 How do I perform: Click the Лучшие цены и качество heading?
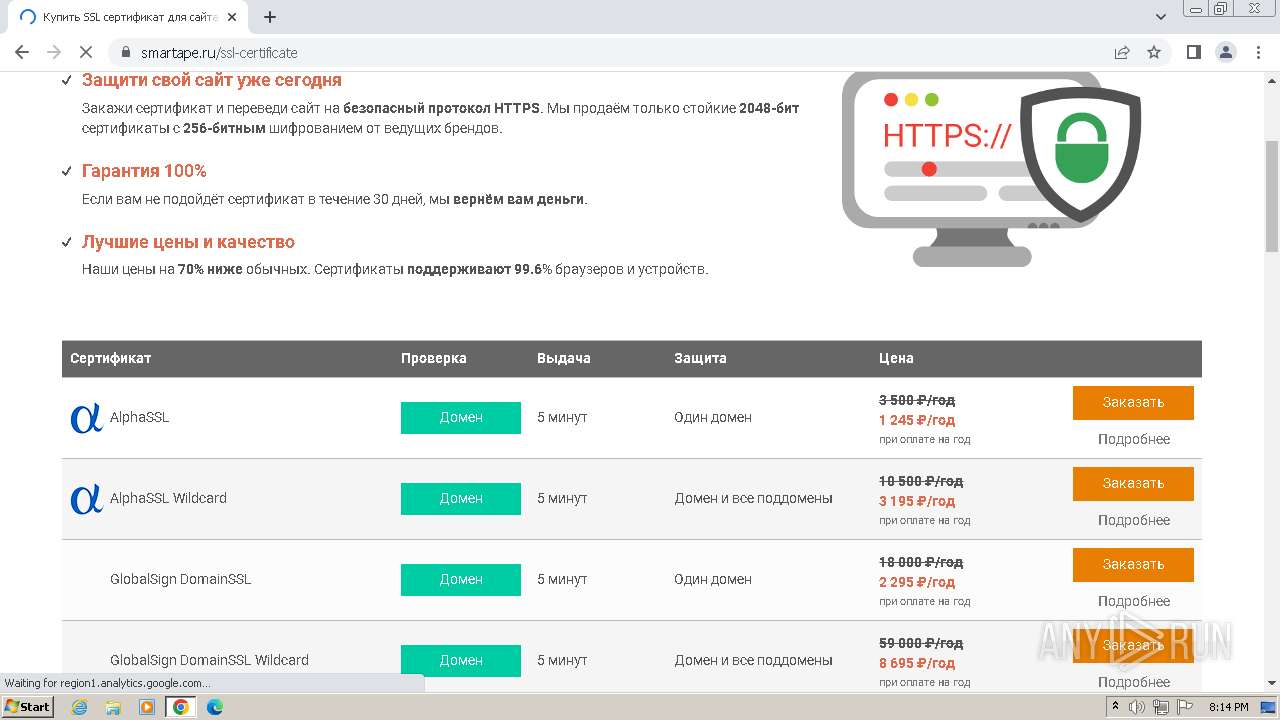tap(188, 242)
